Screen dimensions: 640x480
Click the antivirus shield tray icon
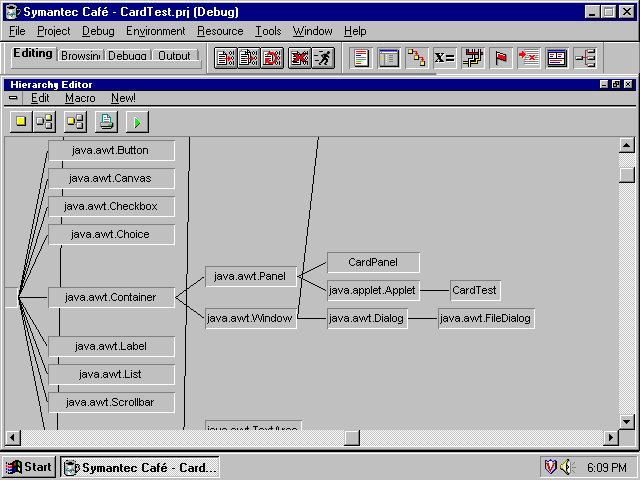(551, 467)
